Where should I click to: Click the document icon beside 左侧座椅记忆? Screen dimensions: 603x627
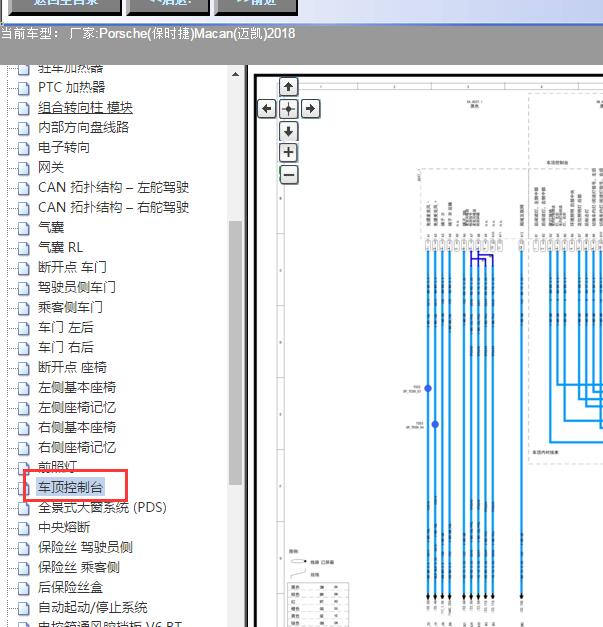point(24,408)
